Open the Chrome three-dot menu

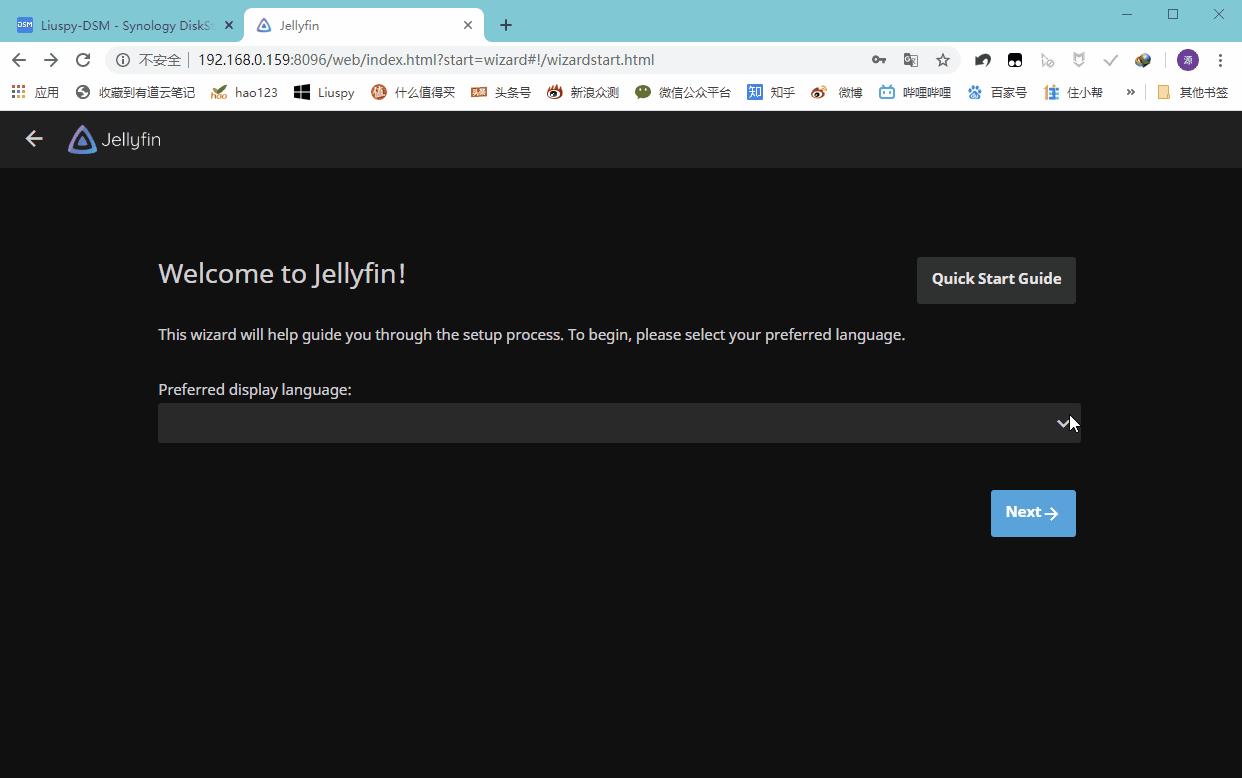tap(1220, 60)
